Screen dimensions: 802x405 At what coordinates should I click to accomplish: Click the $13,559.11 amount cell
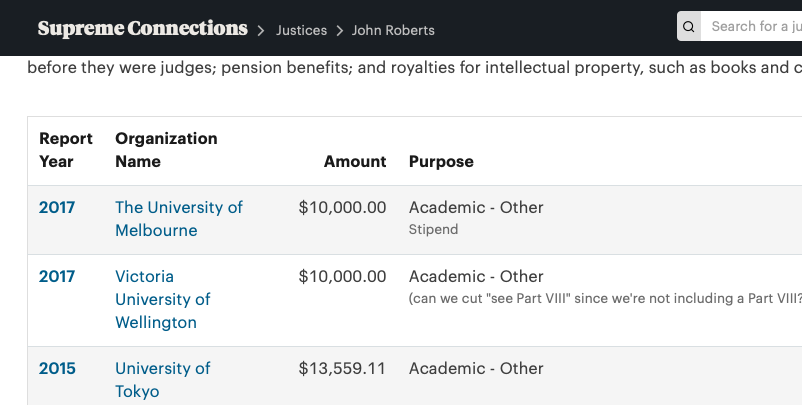click(342, 369)
